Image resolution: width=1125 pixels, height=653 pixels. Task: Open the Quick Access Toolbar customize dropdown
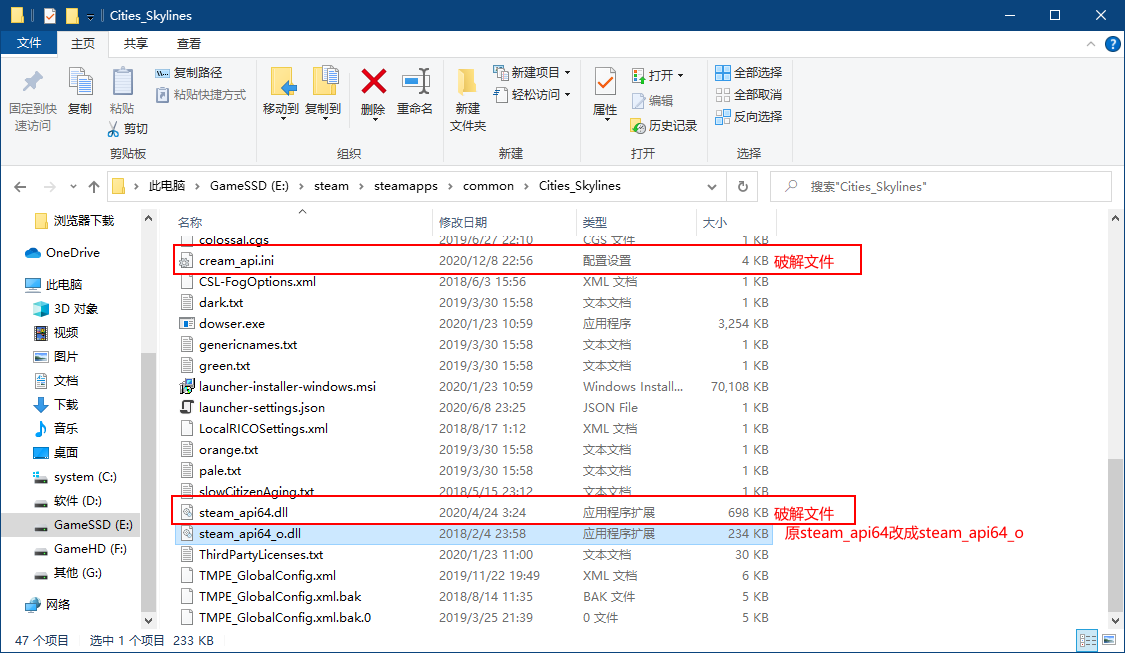(x=90, y=16)
